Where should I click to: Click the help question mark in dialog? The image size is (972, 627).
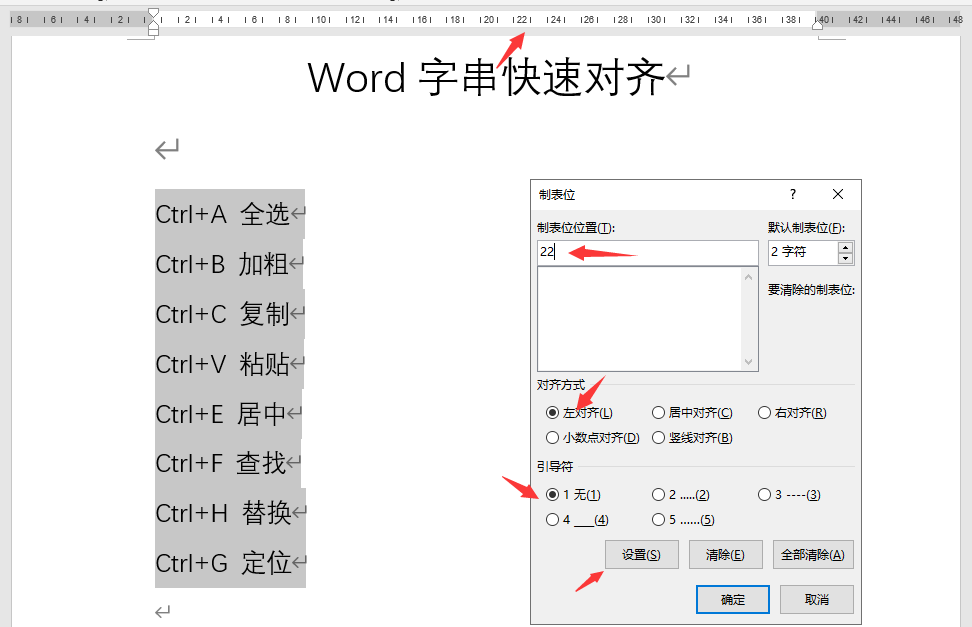coord(792,194)
